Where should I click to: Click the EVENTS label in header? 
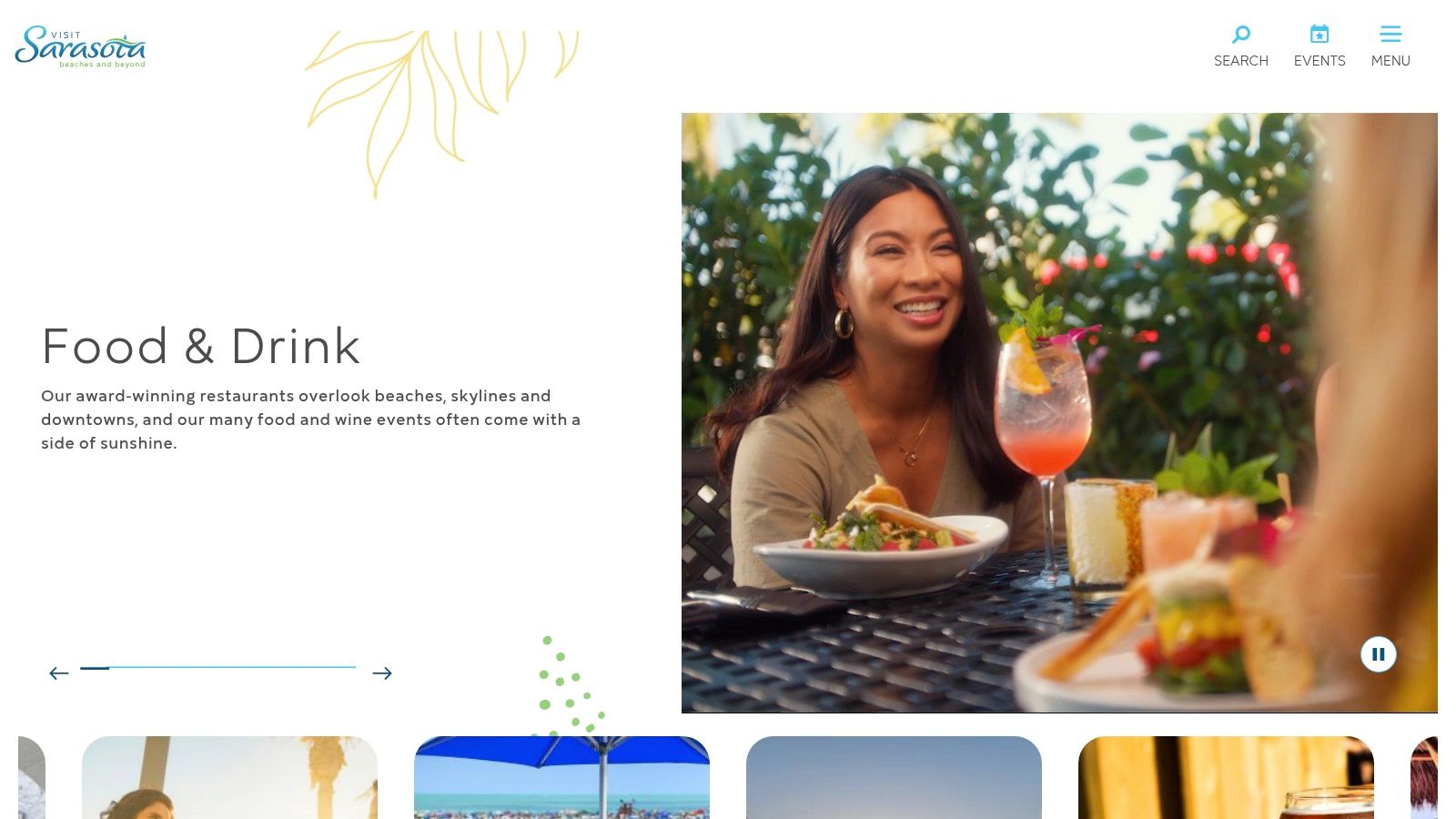1319,61
